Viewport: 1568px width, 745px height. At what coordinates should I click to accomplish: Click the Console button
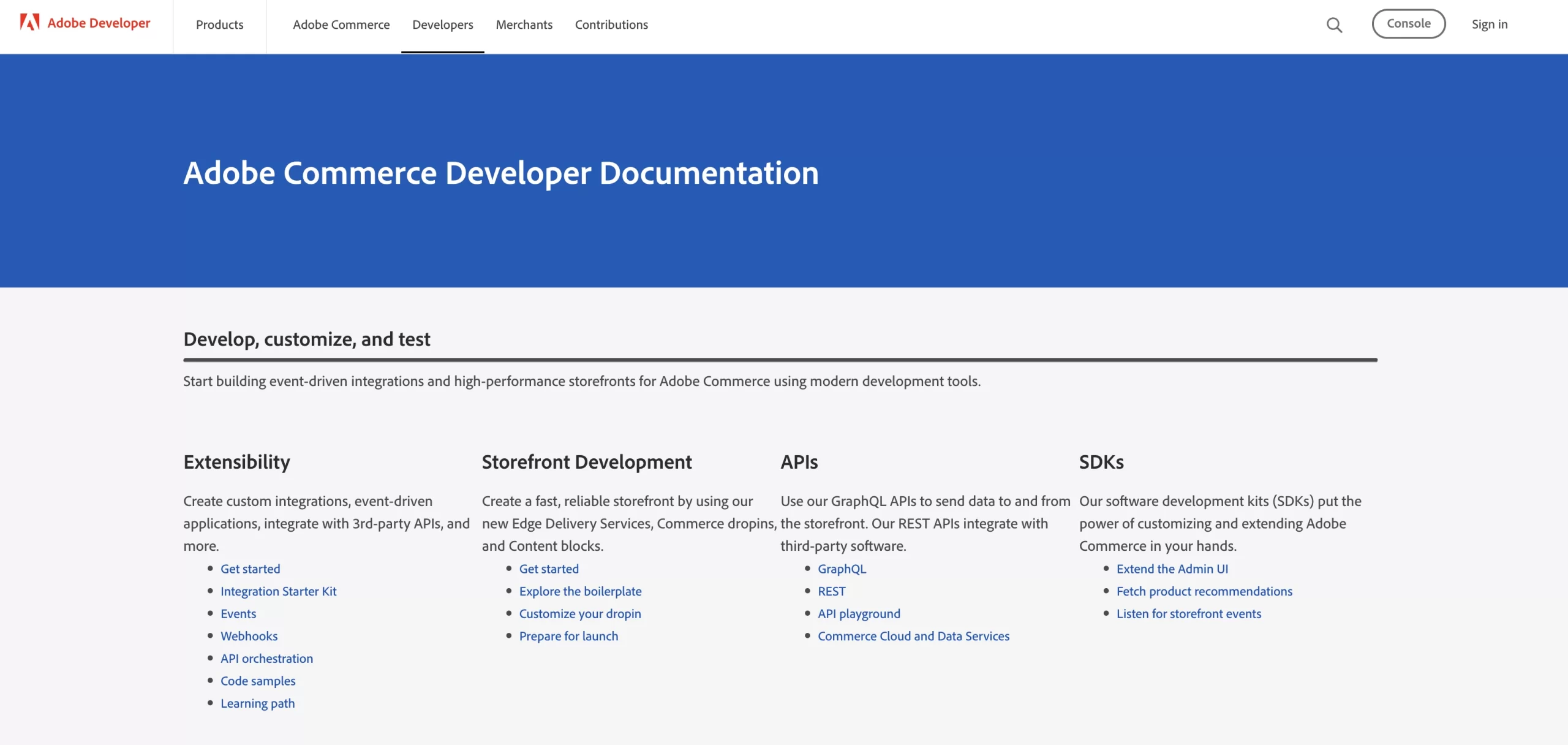click(x=1408, y=24)
